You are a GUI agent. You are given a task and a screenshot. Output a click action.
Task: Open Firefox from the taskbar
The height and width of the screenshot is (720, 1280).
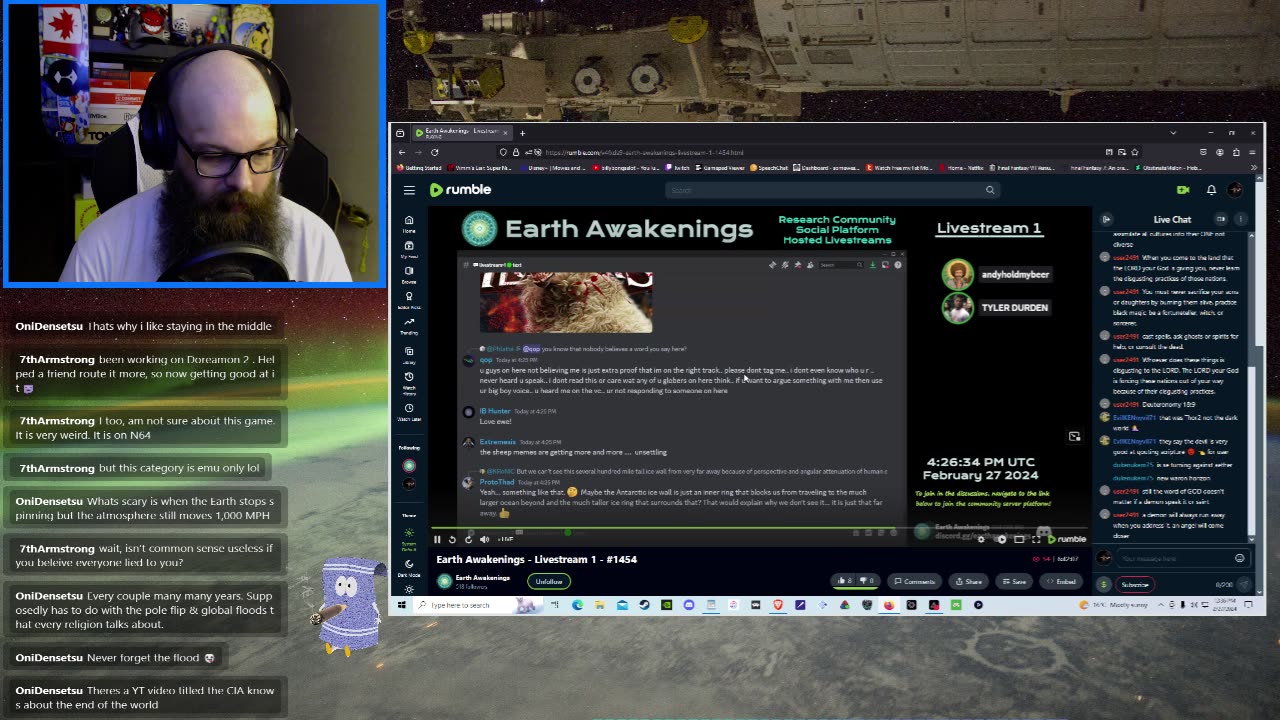coord(889,605)
